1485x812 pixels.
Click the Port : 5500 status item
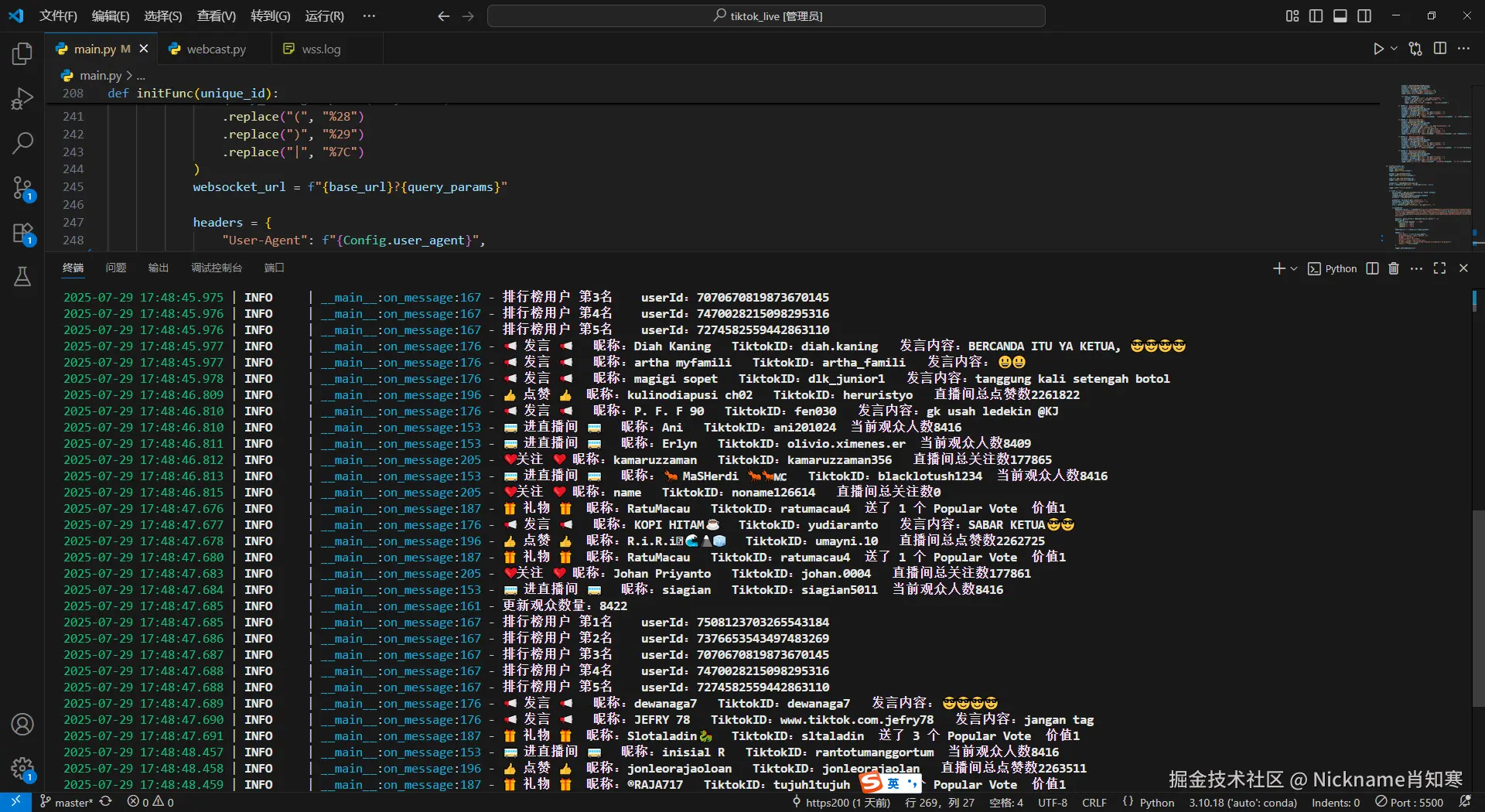pyautogui.click(x=1409, y=803)
